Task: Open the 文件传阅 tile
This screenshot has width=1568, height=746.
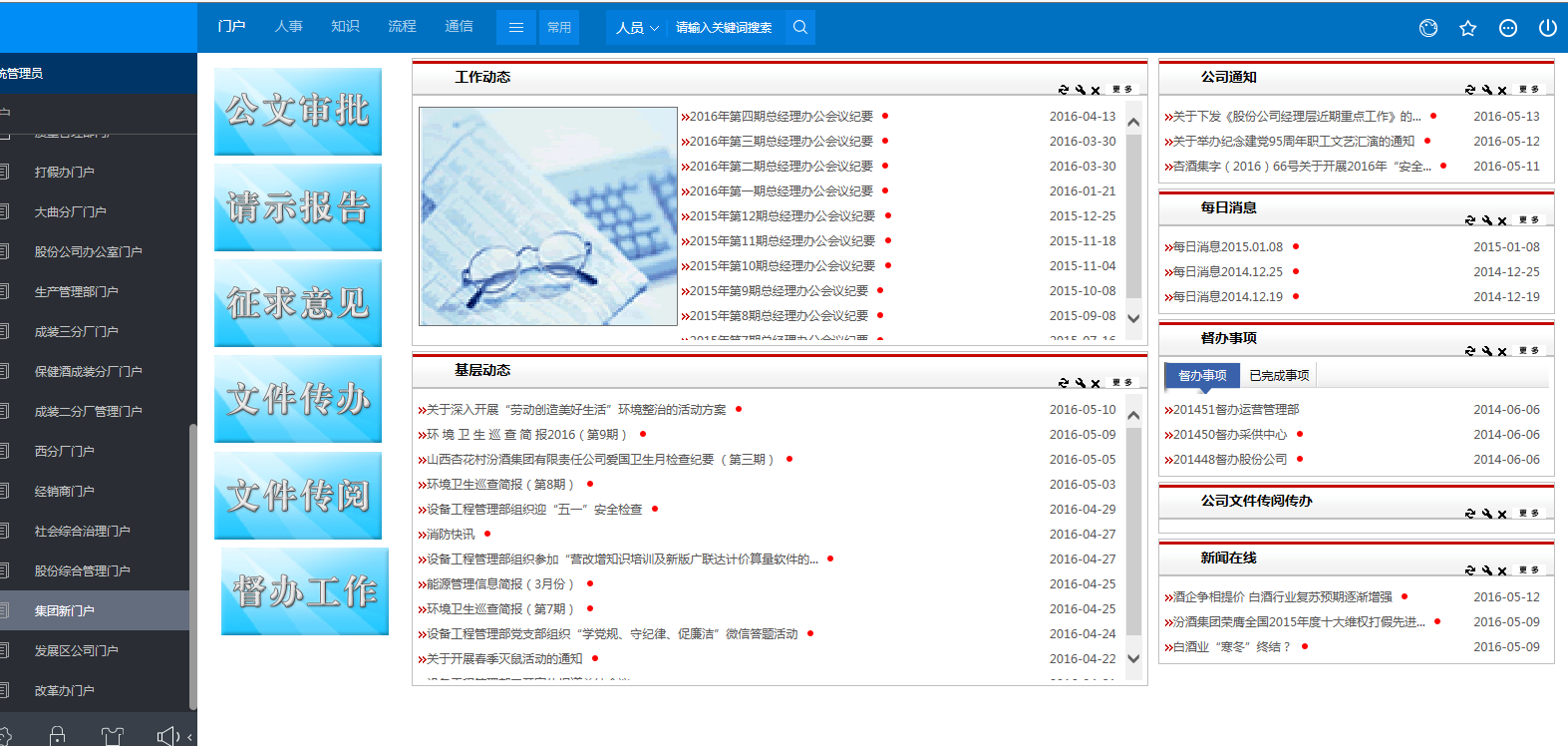Action: pyautogui.click(x=298, y=495)
